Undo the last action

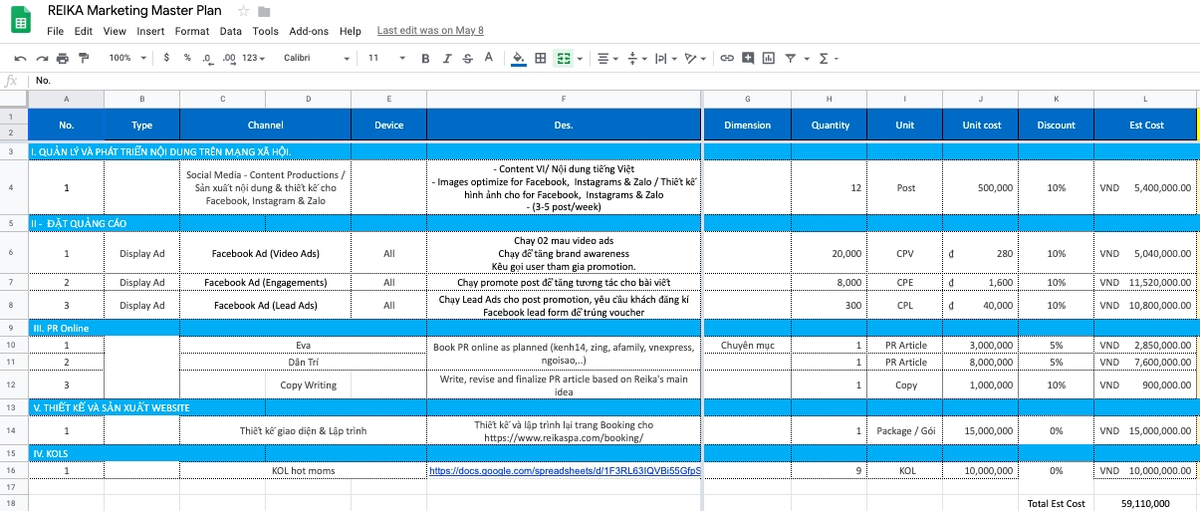point(20,58)
